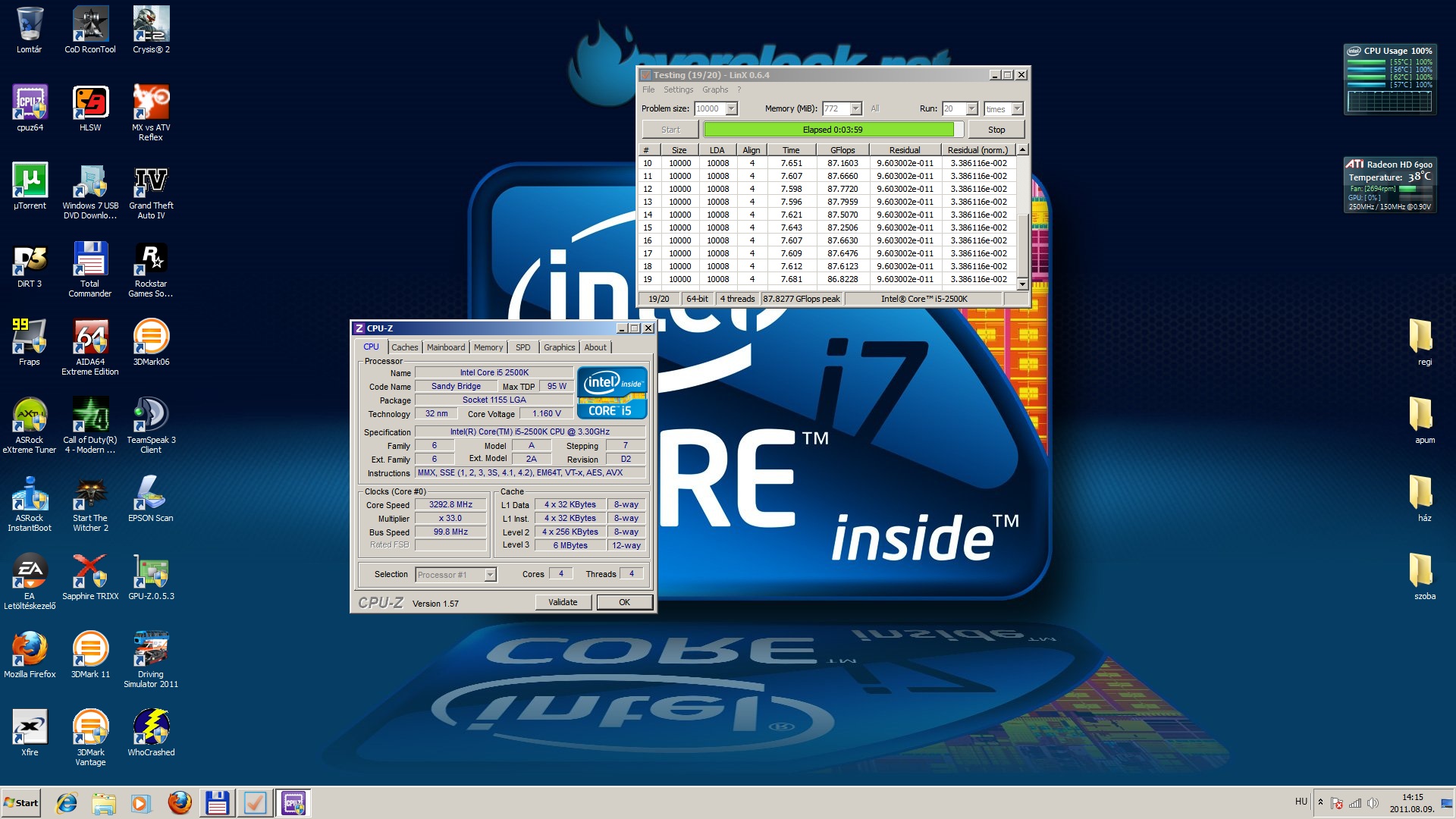Open Rockstar Games Social Club shortcut

point(151,269)
